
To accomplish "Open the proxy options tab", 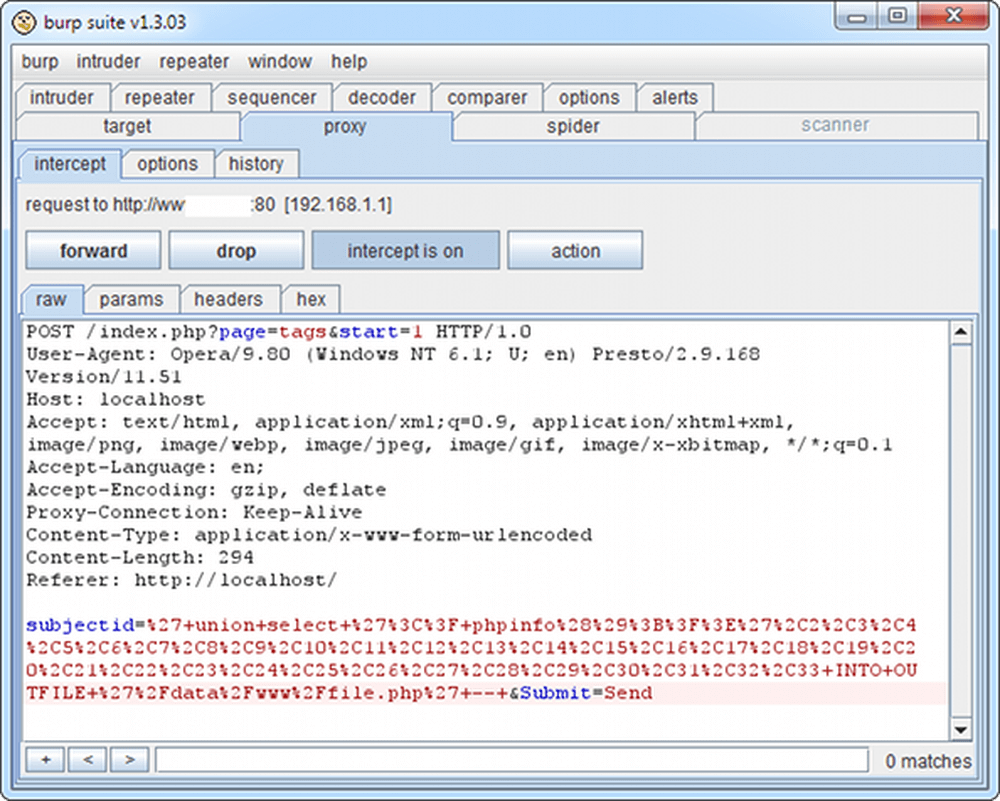I will (x=167, y=163).
